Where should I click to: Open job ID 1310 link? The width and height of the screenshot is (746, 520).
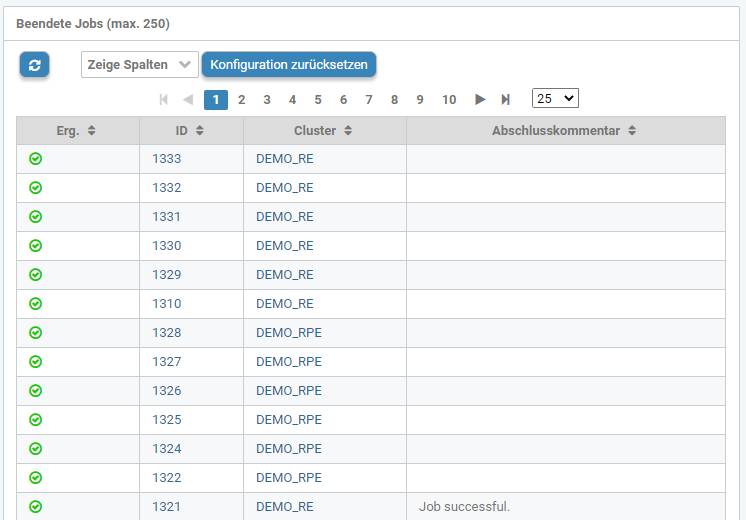tap(166, 304)
